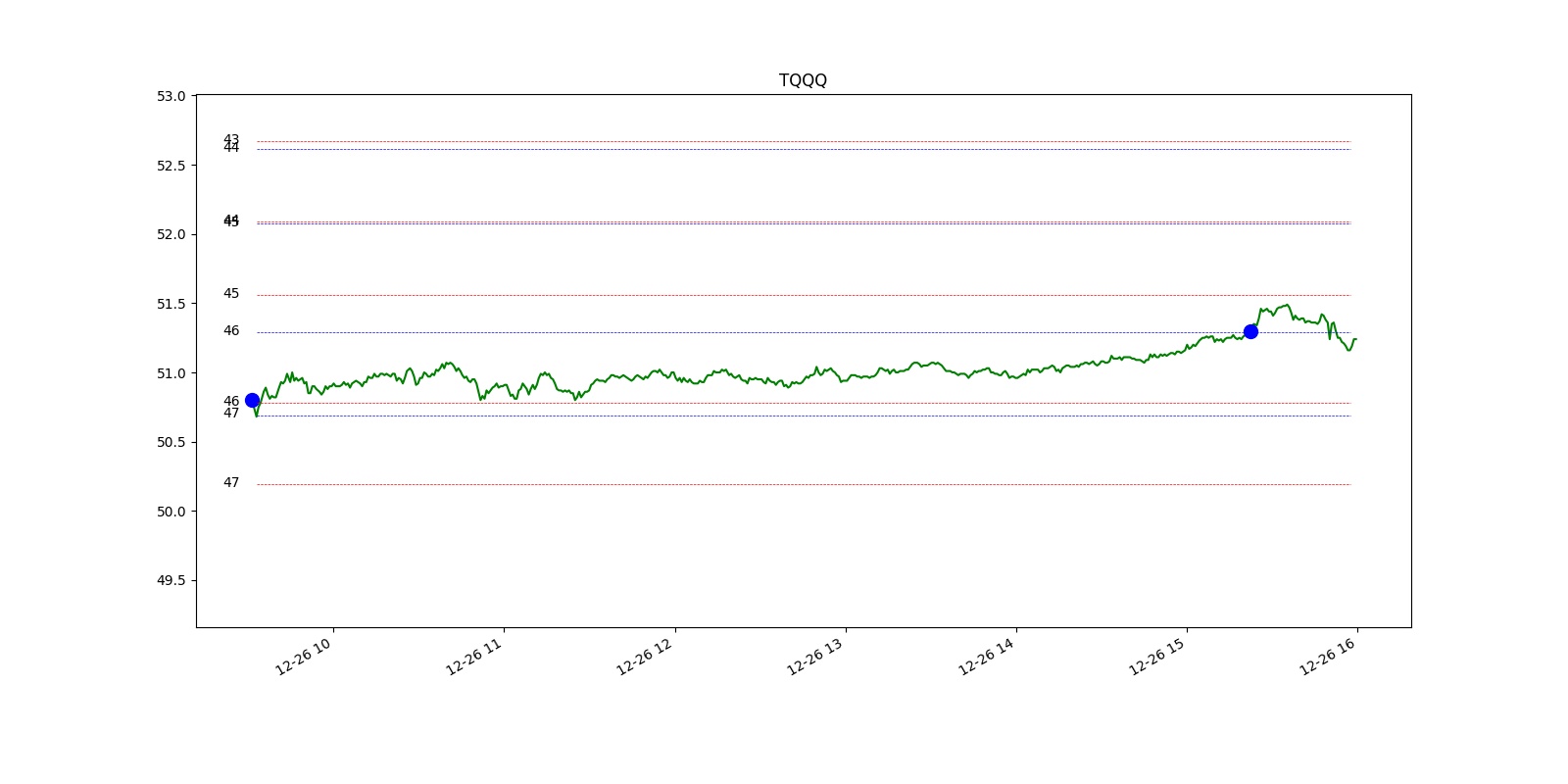The image size is (1568, 784).
Task: Select the 51.0 y-axis tick label
Action: point(171,373)
